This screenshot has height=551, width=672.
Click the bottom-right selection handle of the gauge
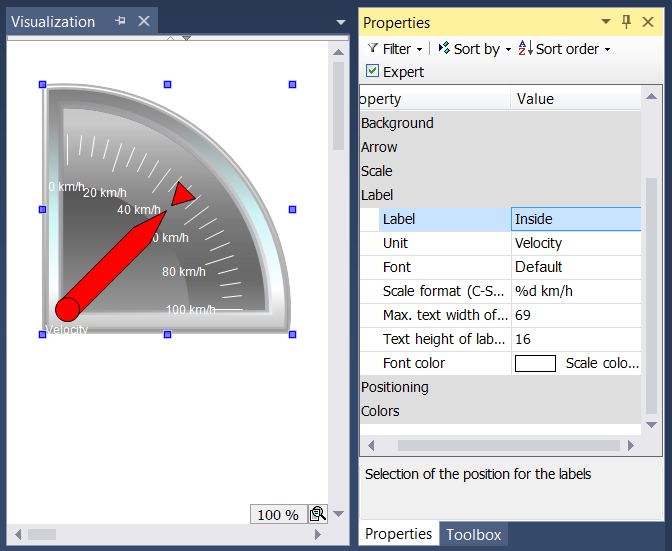(x=292, y=334)
